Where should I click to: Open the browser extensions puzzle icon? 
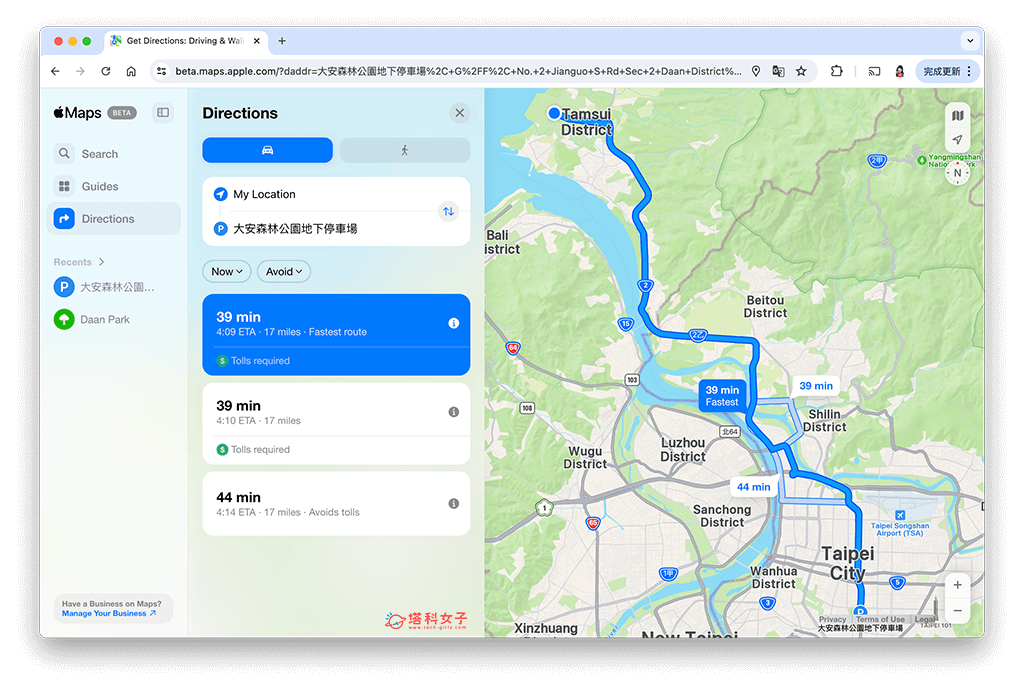tap(837, 71)
